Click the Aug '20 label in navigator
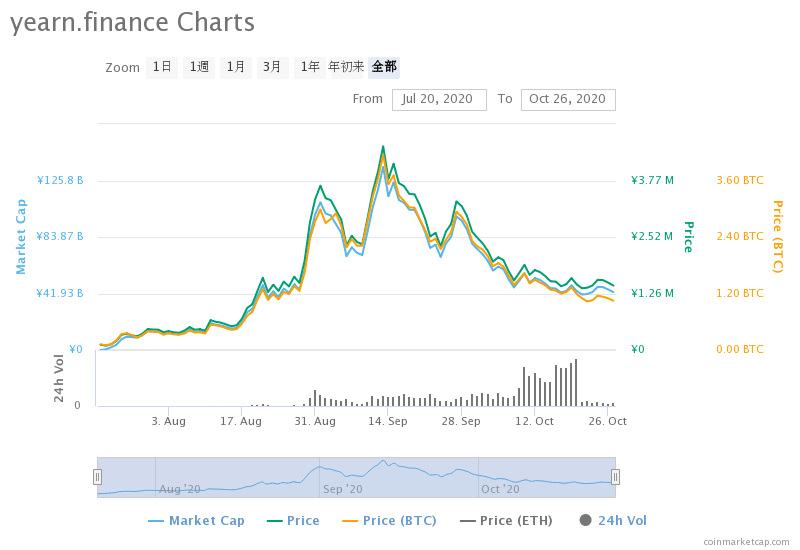800x550 pixels. click(x=180, y=489)
